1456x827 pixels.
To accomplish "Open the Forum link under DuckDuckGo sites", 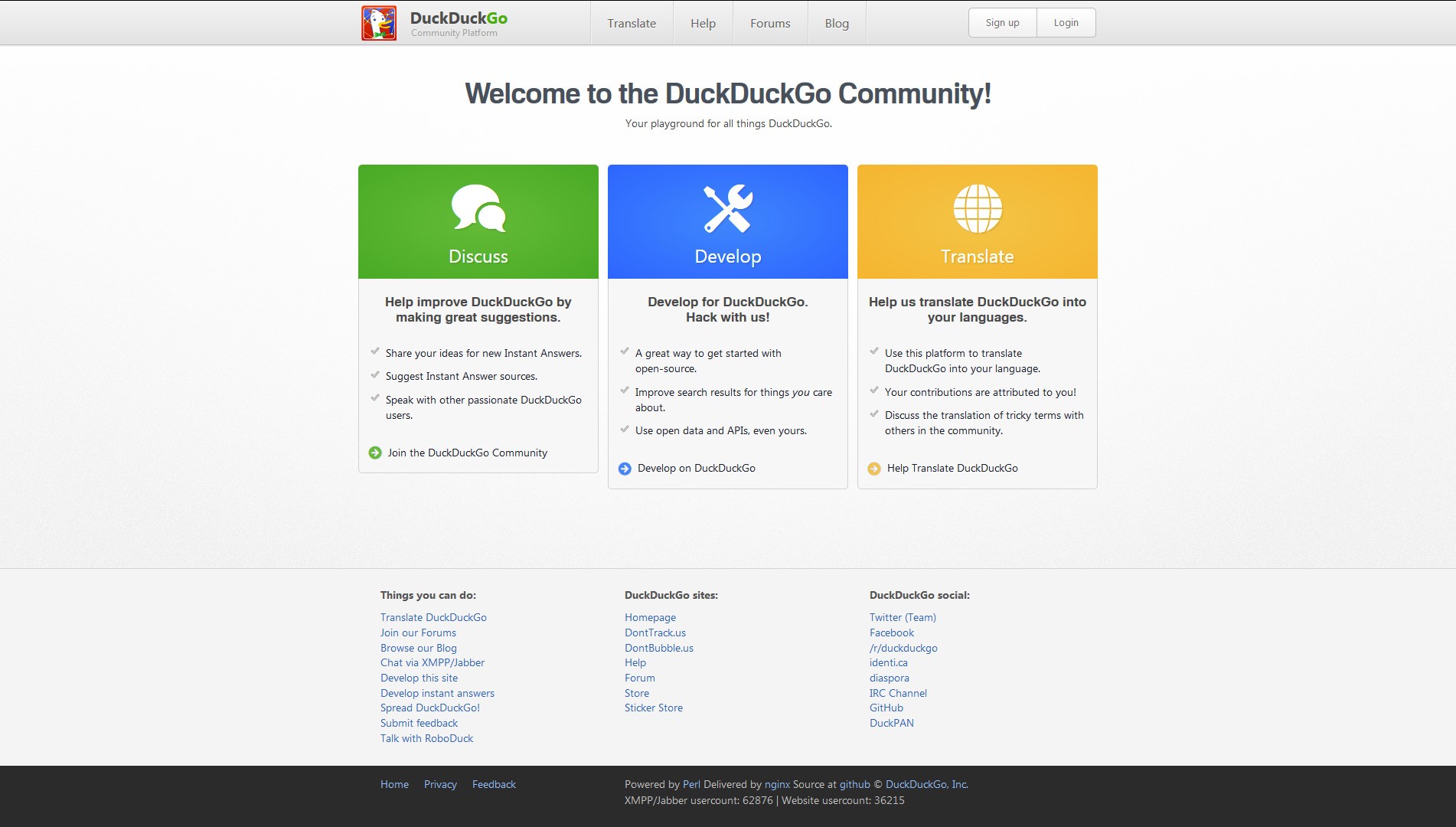I will point(640,678).
